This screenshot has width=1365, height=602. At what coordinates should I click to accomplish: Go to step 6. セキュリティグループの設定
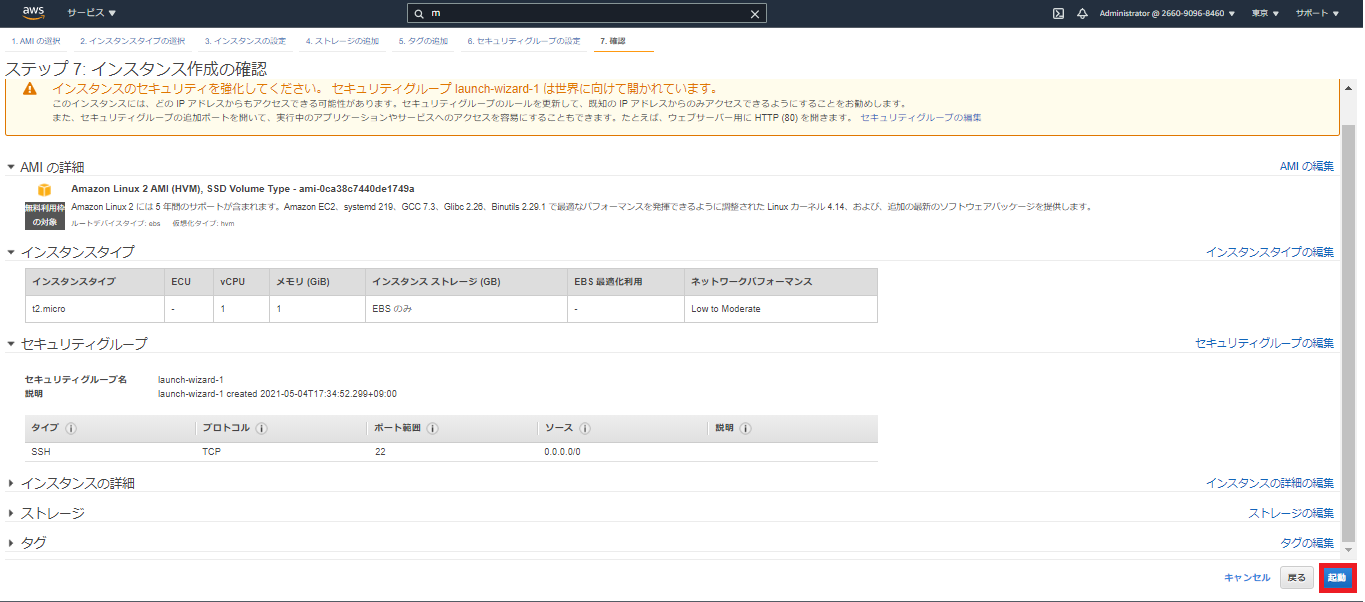click(524, 41)
